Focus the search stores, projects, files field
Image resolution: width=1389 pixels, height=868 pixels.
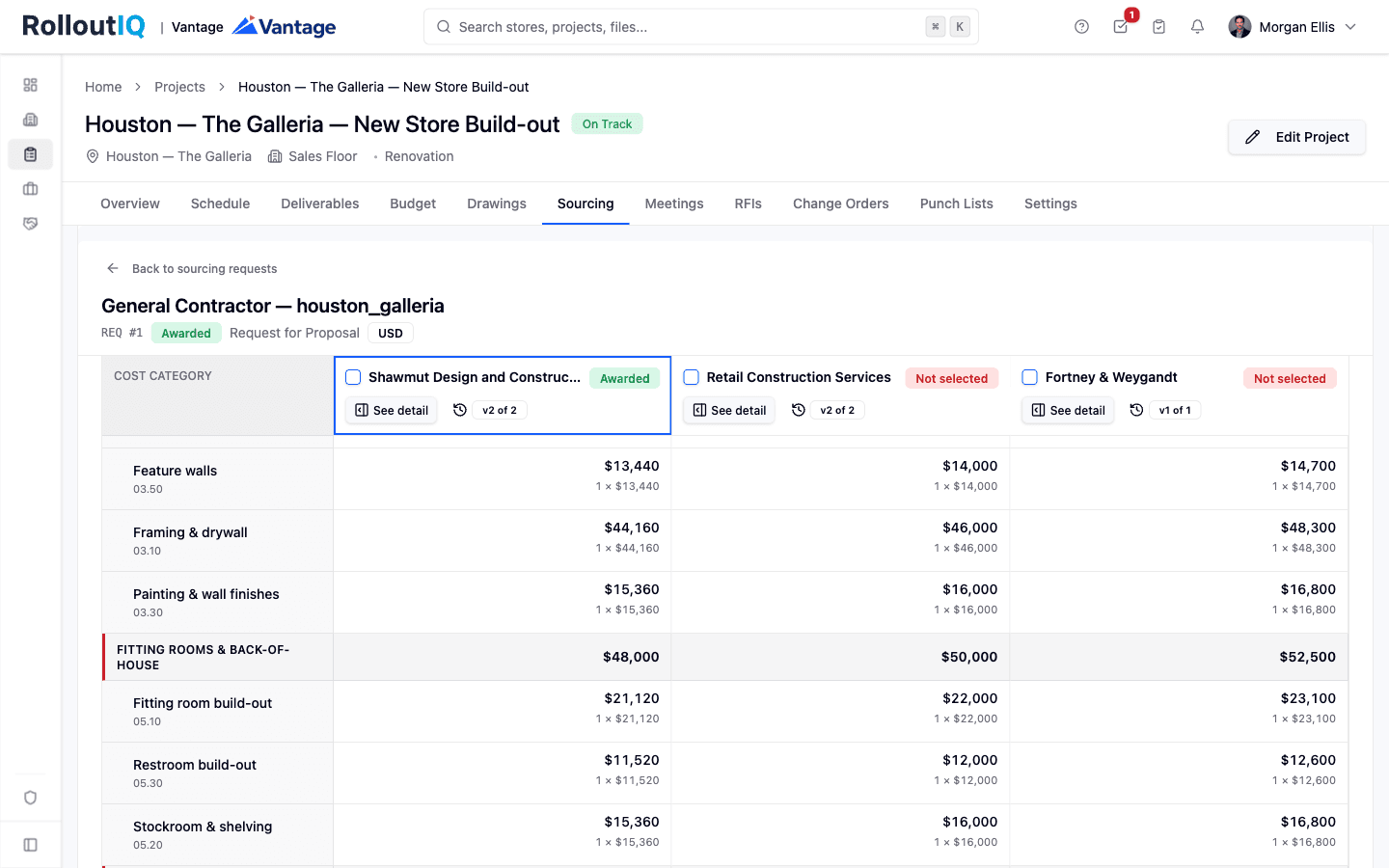(701, 27)
